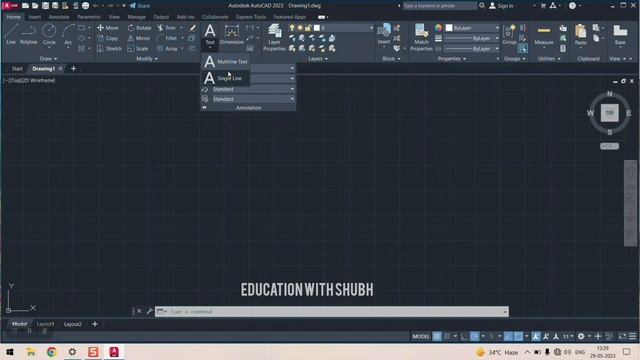640x360 pixels.
Task: Open the Insert ribbon tab
Action: [x=35, y=17]
